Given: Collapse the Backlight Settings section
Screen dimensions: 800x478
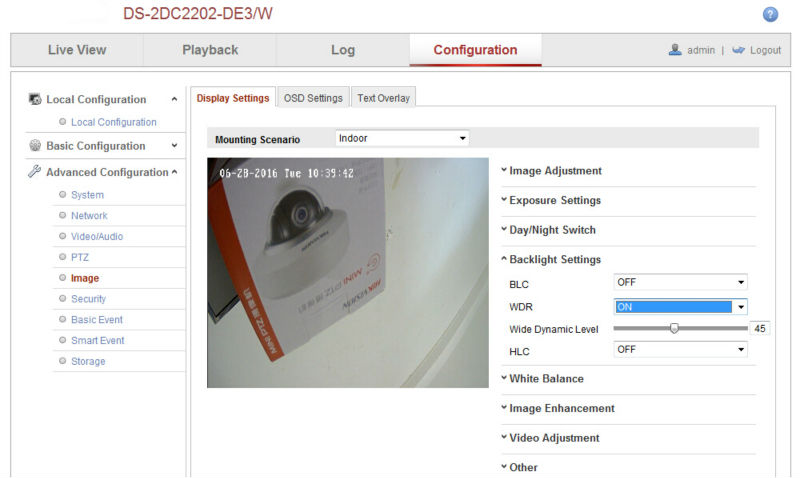Looking at the screenshot, I should pyautogui.click(x=555, y=259).
